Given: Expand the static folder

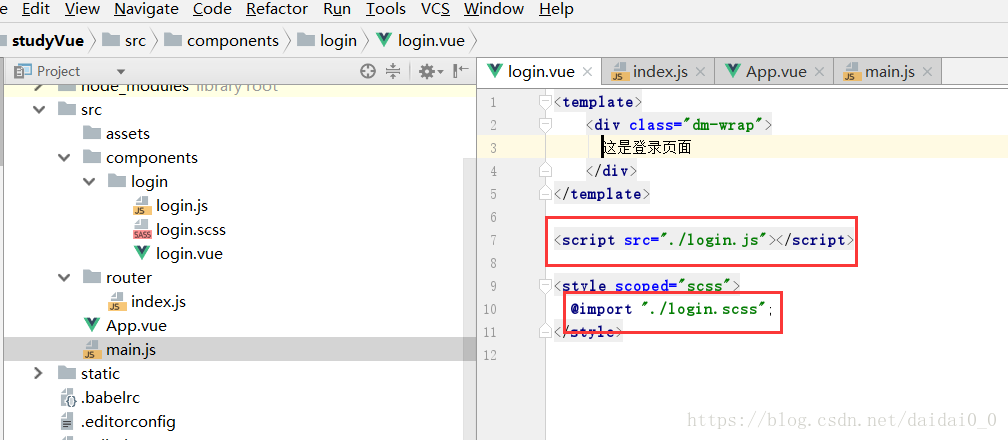Looking at the screenshot, I should click(x=39, y=374).
